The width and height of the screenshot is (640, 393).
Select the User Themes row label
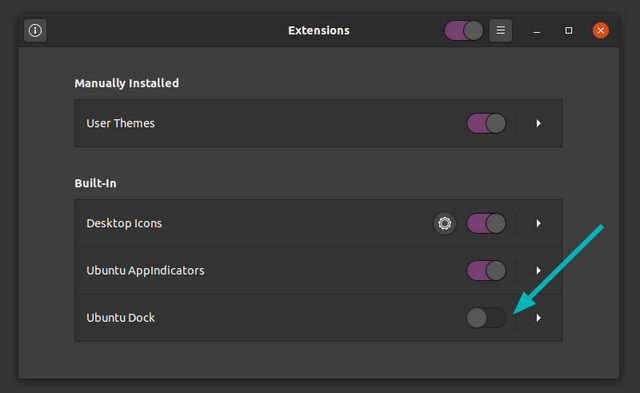pyautogui.click(x=120, y=123)
